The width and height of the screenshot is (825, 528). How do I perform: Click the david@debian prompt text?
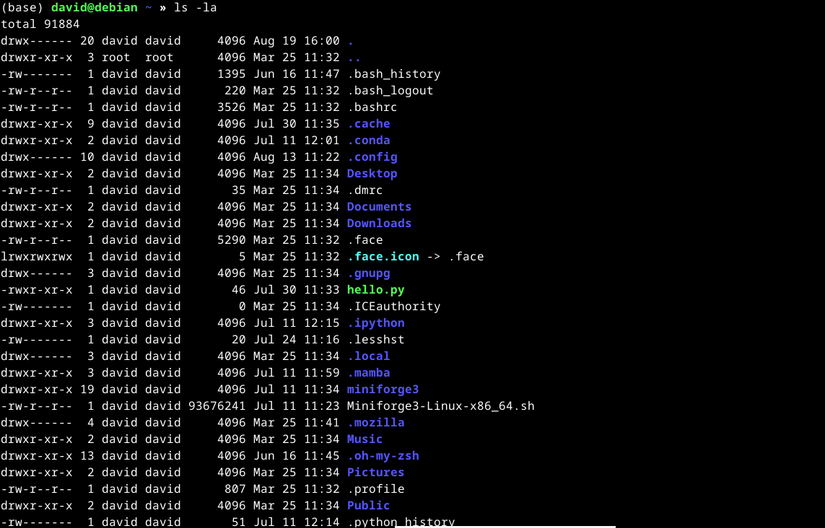click(97, 8)
